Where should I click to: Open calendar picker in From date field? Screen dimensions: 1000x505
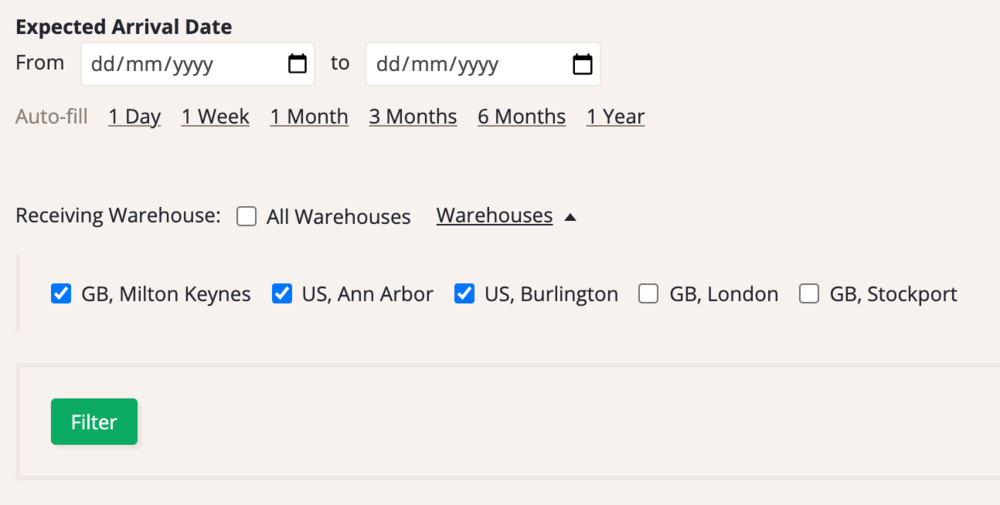pyautogui.click(x=297, y=64)
